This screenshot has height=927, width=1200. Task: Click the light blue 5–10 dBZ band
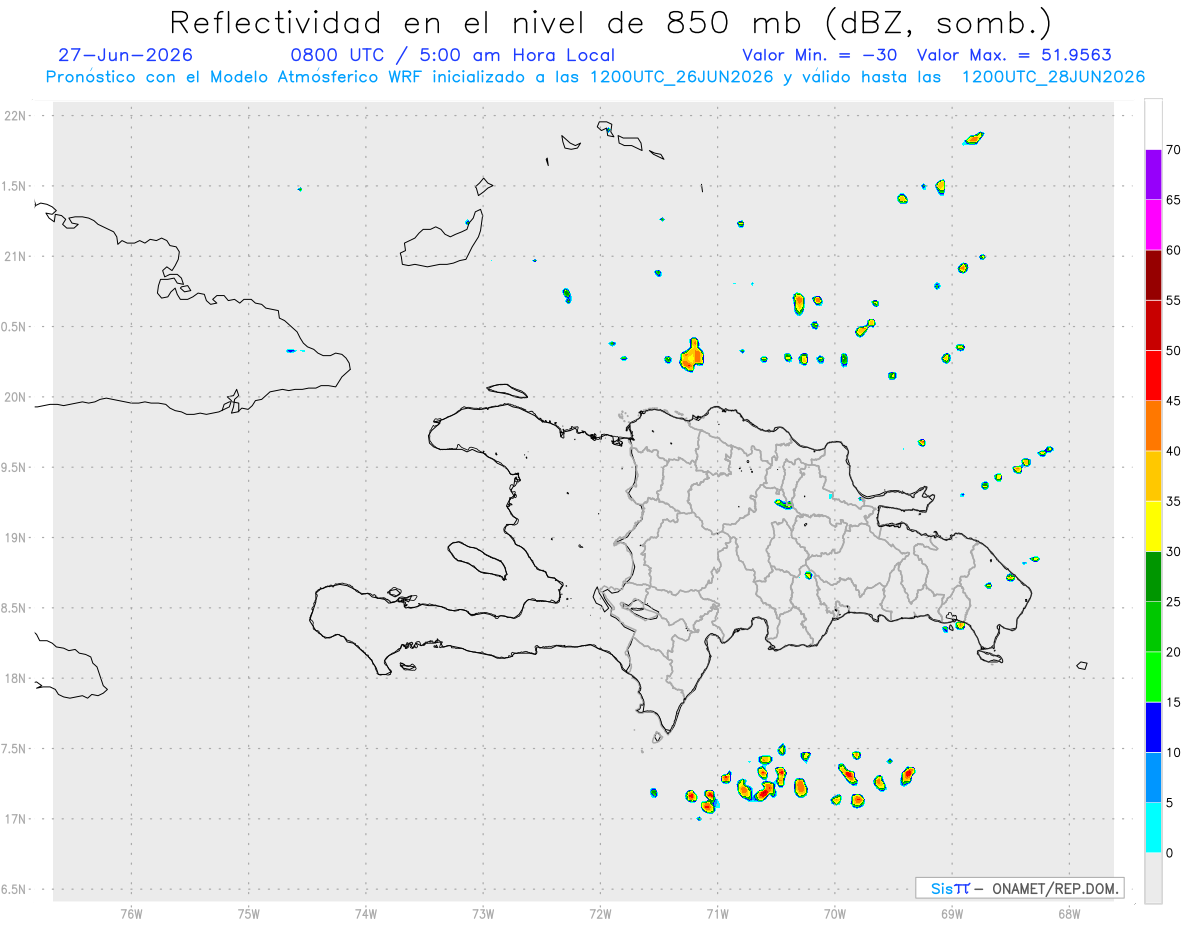[x=1153, y=777]
